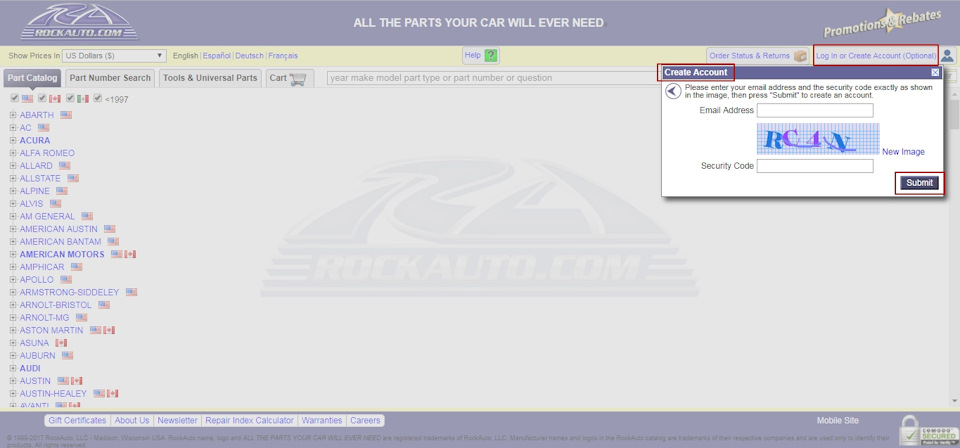This screenshot has height=448, width=960.
Task: Click the Canada flag next to ASUNA
Action: coord(61,343)
